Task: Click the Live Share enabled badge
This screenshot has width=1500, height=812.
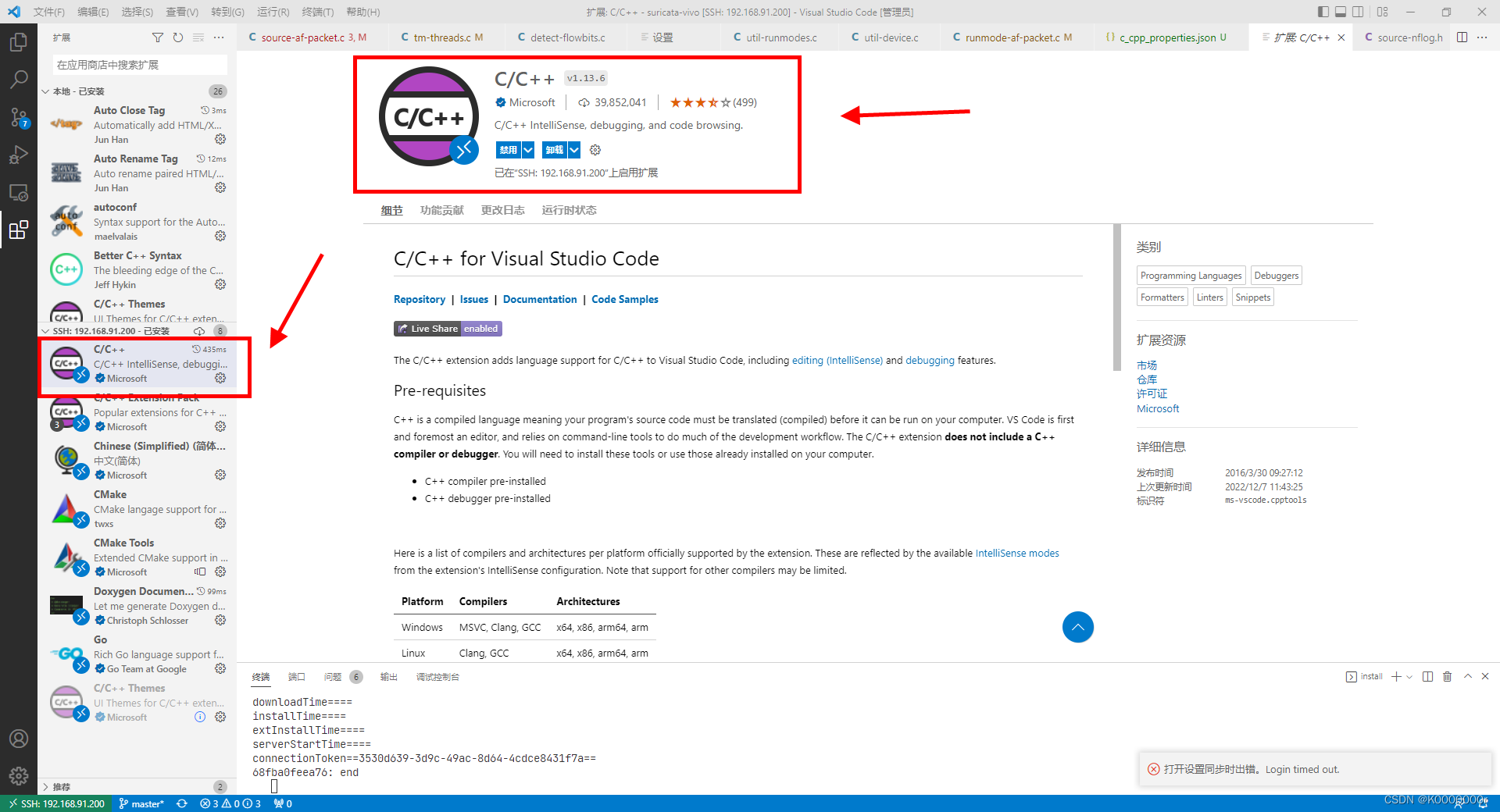Action: (x=448, y=328)
